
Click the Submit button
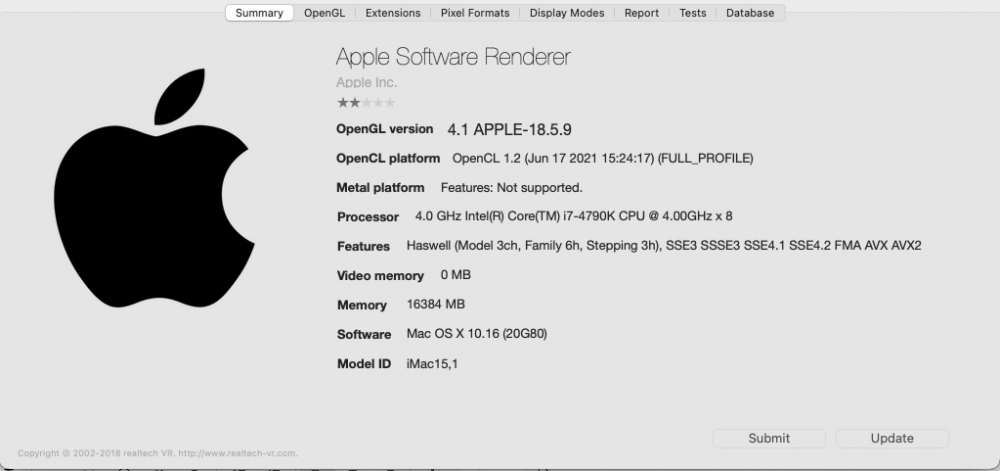(x=769, y=438)
